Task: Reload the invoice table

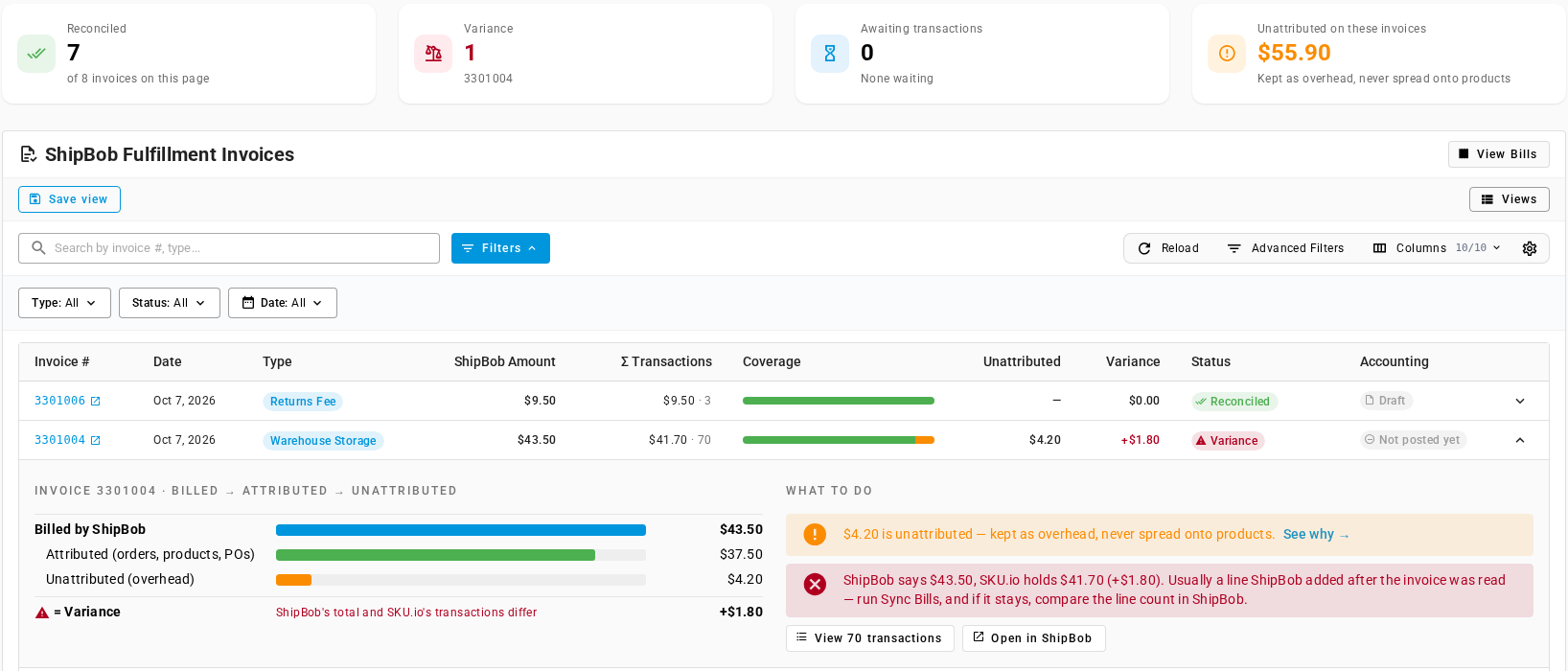Action: (x=1168, y=248)
